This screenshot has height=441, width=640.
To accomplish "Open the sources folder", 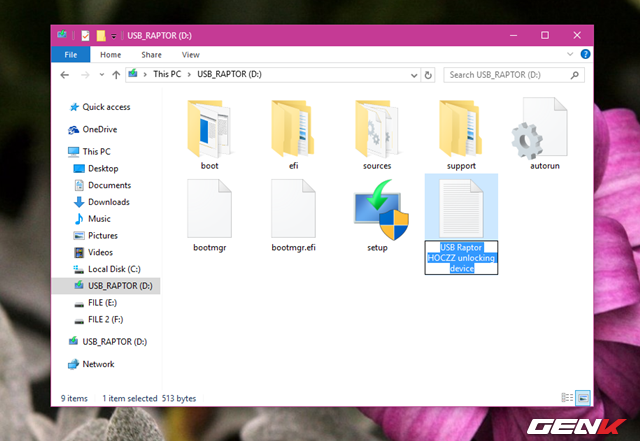I will [377, 135].
